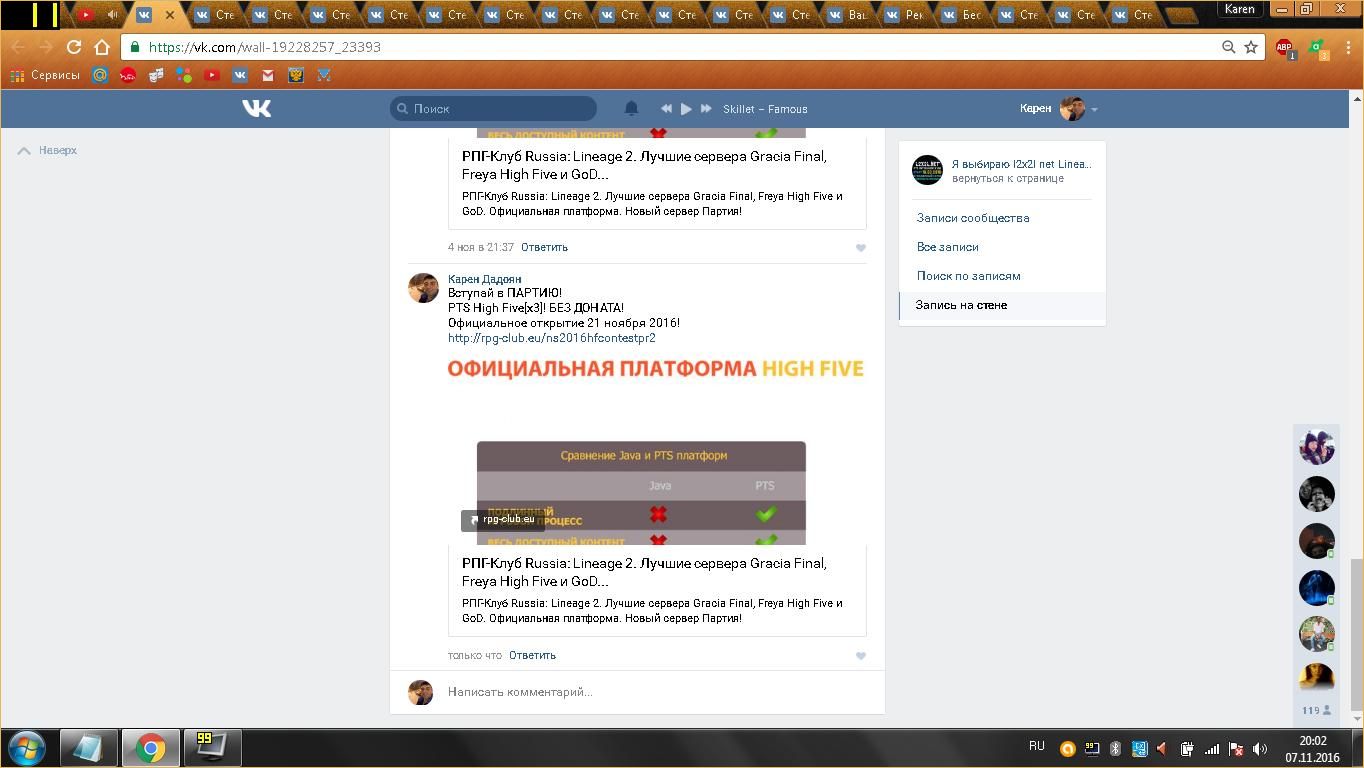This screenshot has height=768, width=1364.
Task: Reload the page using browser refresh icon
Action: (74, 47)
